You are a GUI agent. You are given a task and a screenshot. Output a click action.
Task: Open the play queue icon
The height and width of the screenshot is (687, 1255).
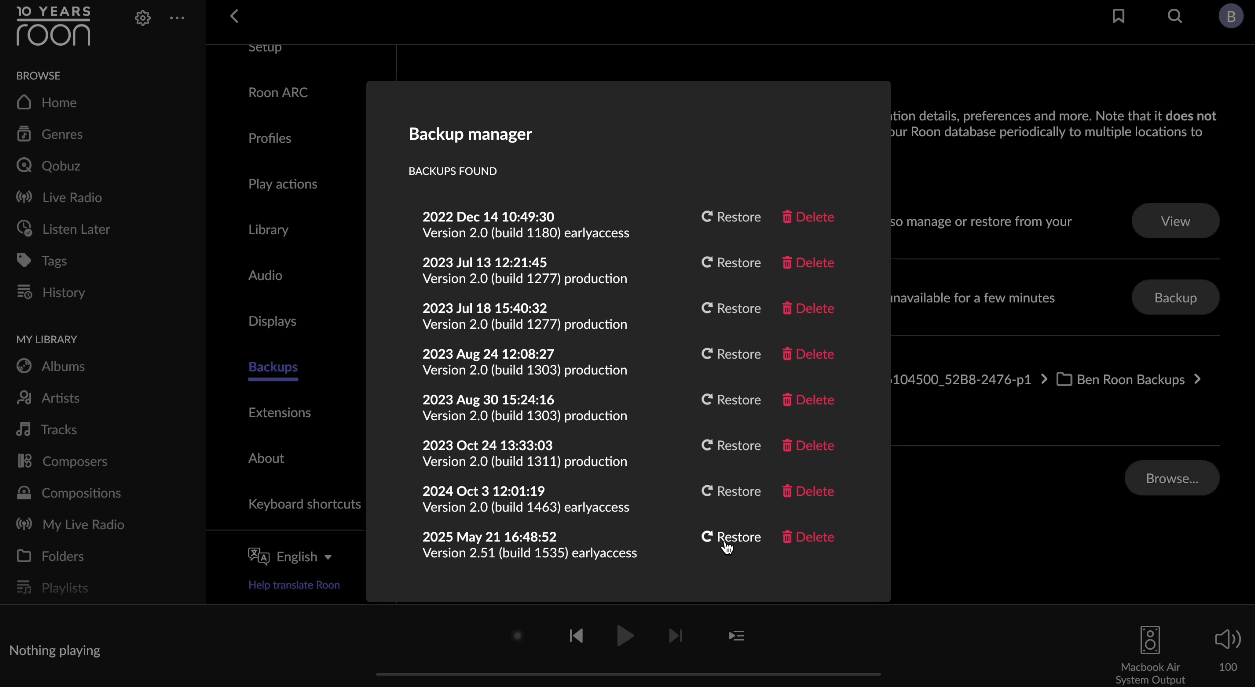click(736, 635)
